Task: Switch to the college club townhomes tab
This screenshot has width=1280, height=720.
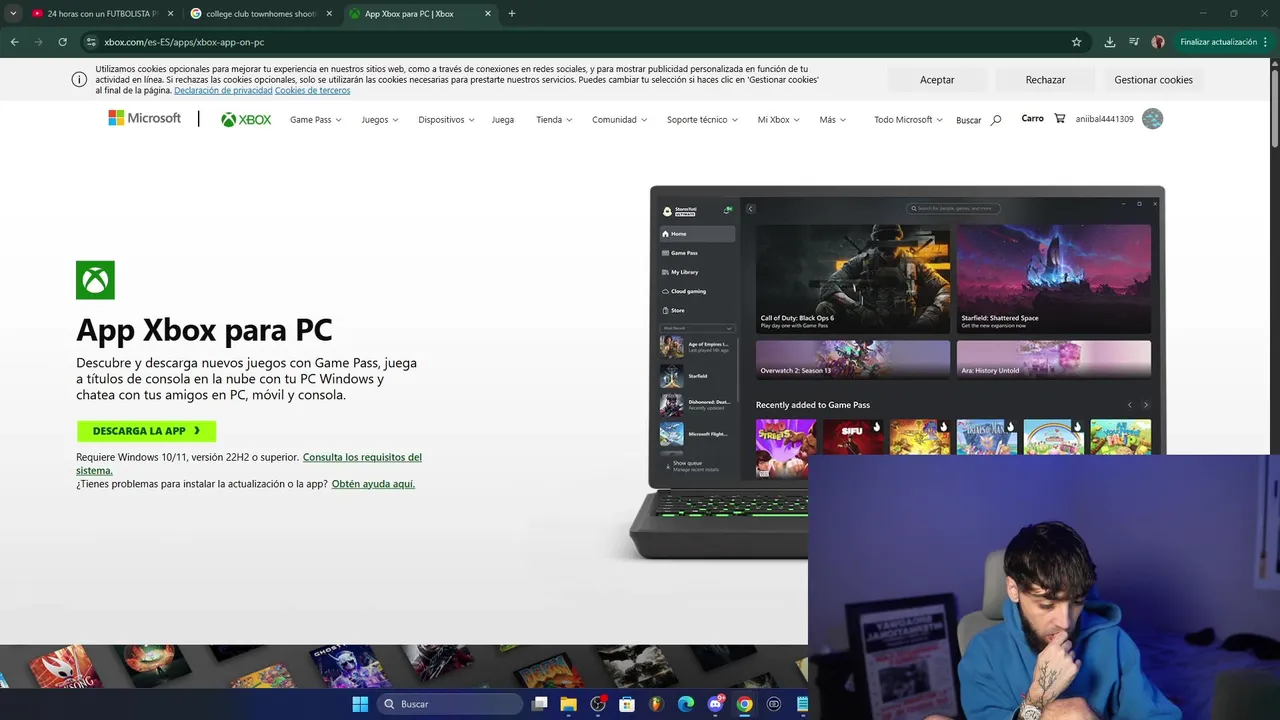Action: (x=260, y=14)
